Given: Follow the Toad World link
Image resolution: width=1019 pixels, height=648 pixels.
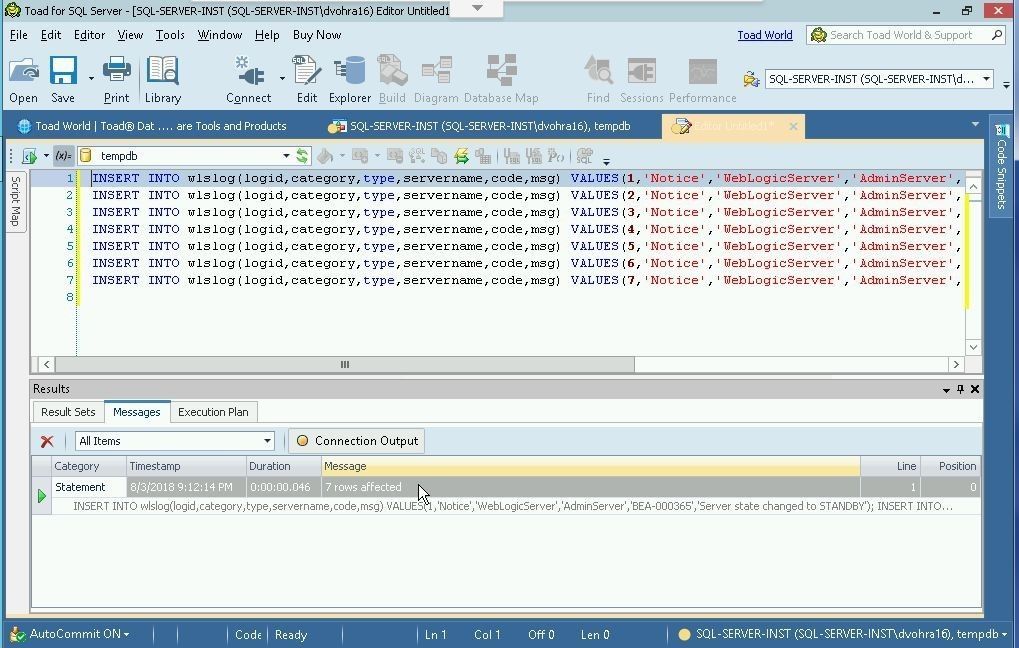Looking at the screenshot, I should pyautogui.click(x=764, y=35).
